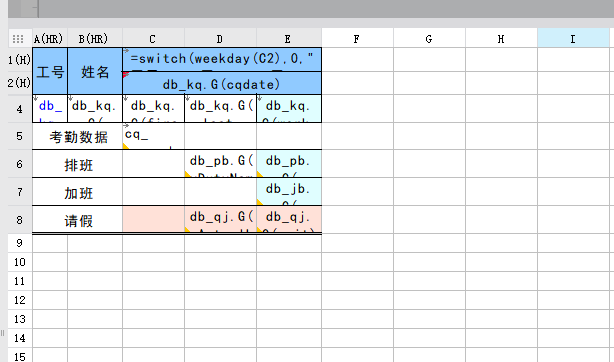This screenshot has height=362, width=614.
Task: Select row header 9
Action: (20, 243)
